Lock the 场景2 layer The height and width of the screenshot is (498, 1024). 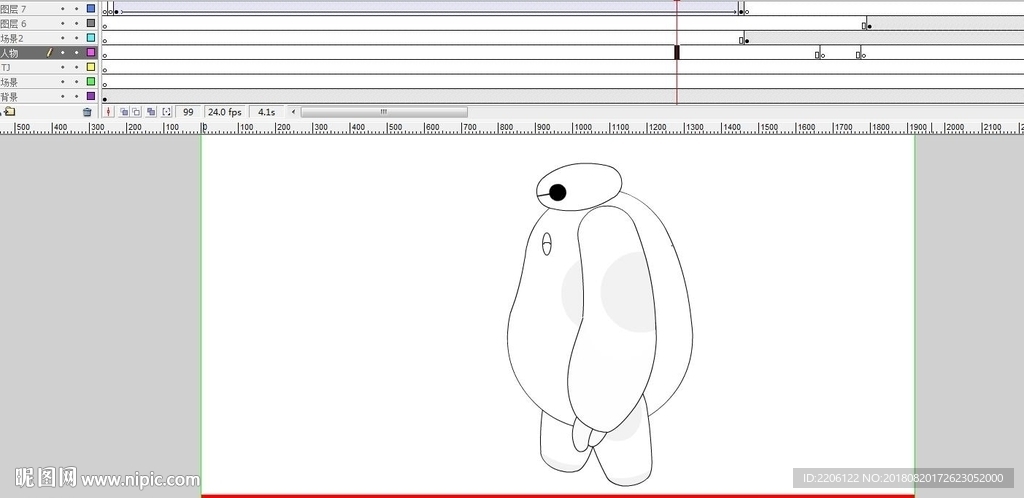(76, 38)
